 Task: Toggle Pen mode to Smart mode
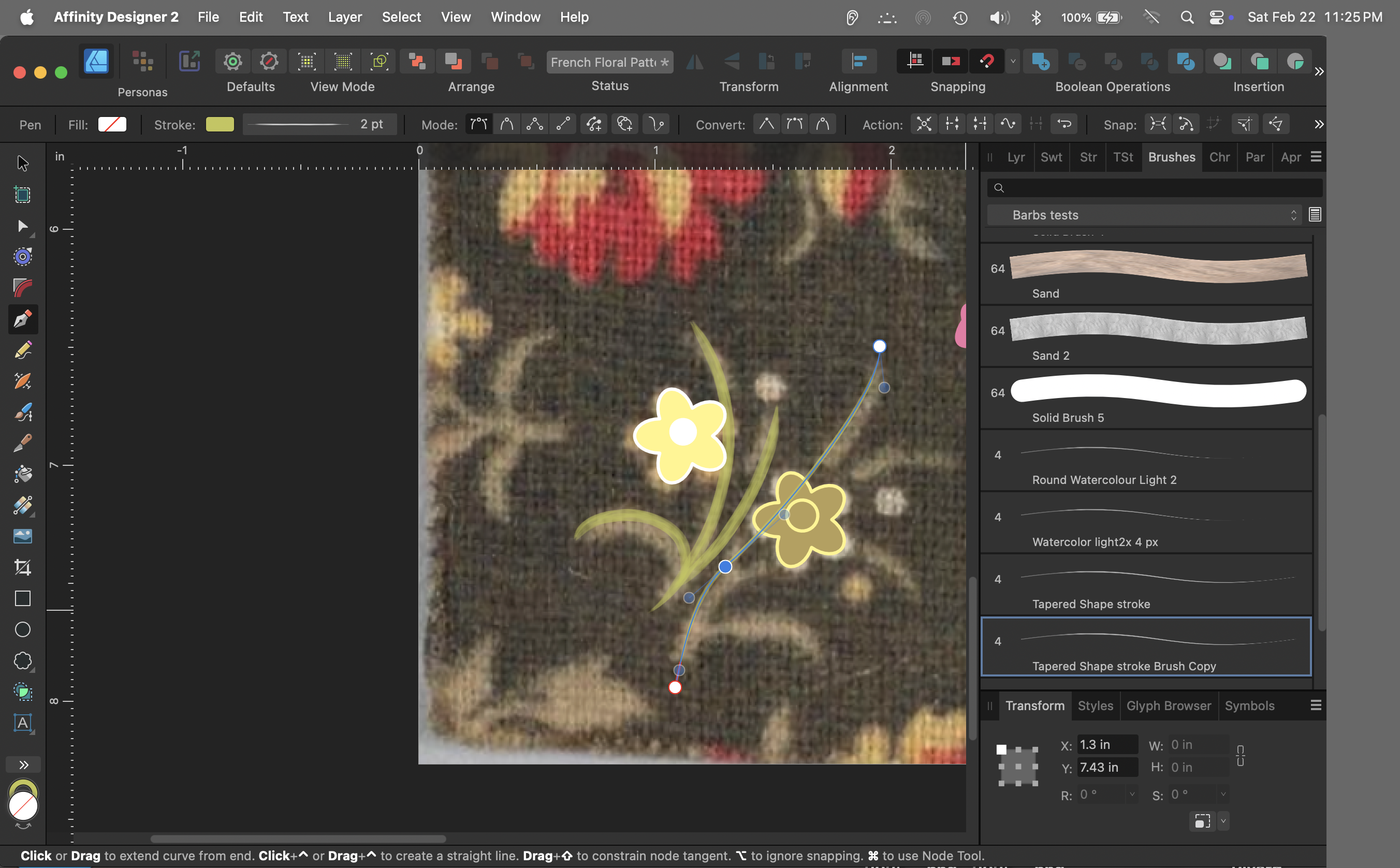[506, 124]
